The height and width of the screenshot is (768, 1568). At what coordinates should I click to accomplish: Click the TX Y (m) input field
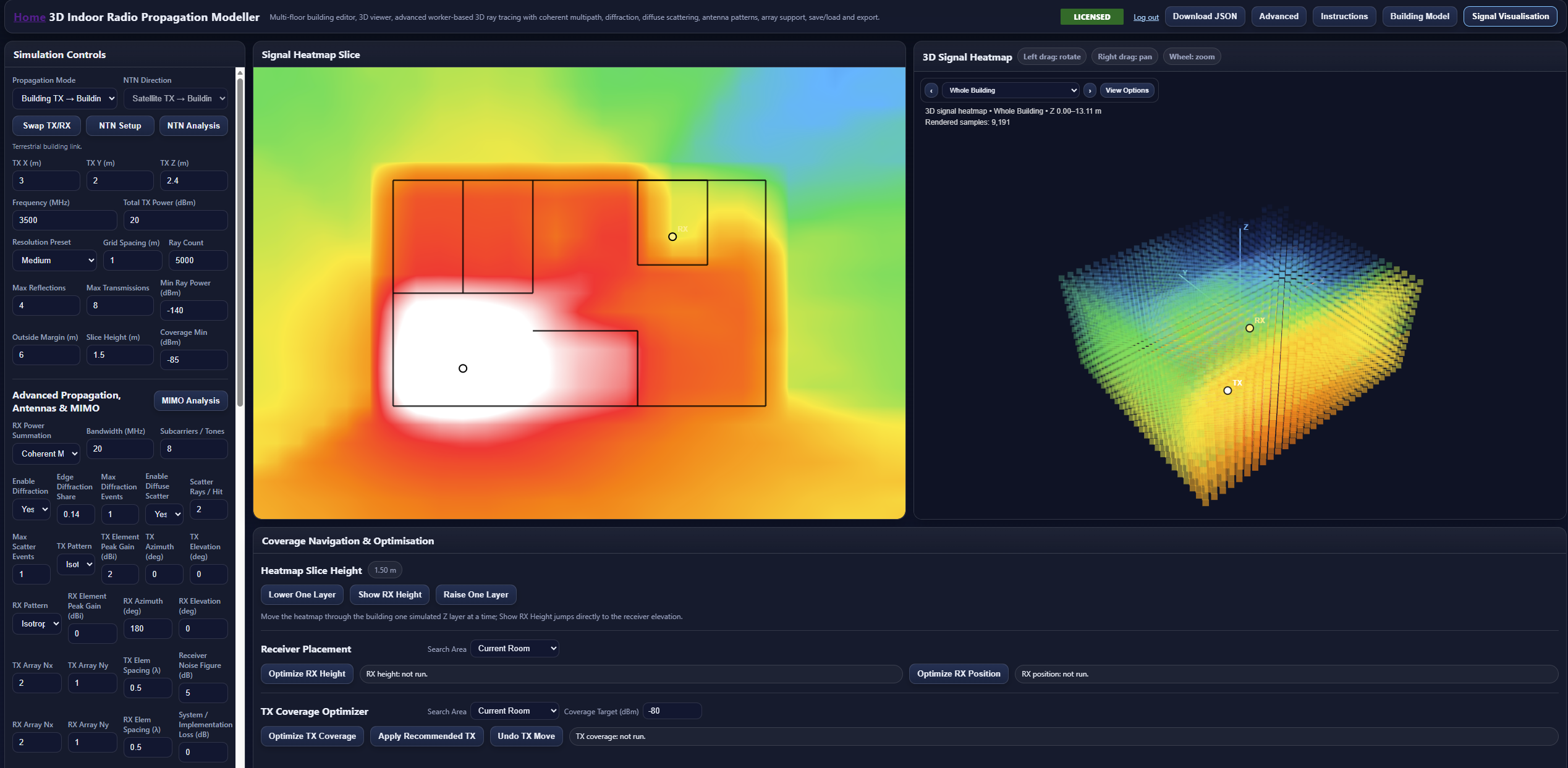pyautogui.click(x=120, y=180)
